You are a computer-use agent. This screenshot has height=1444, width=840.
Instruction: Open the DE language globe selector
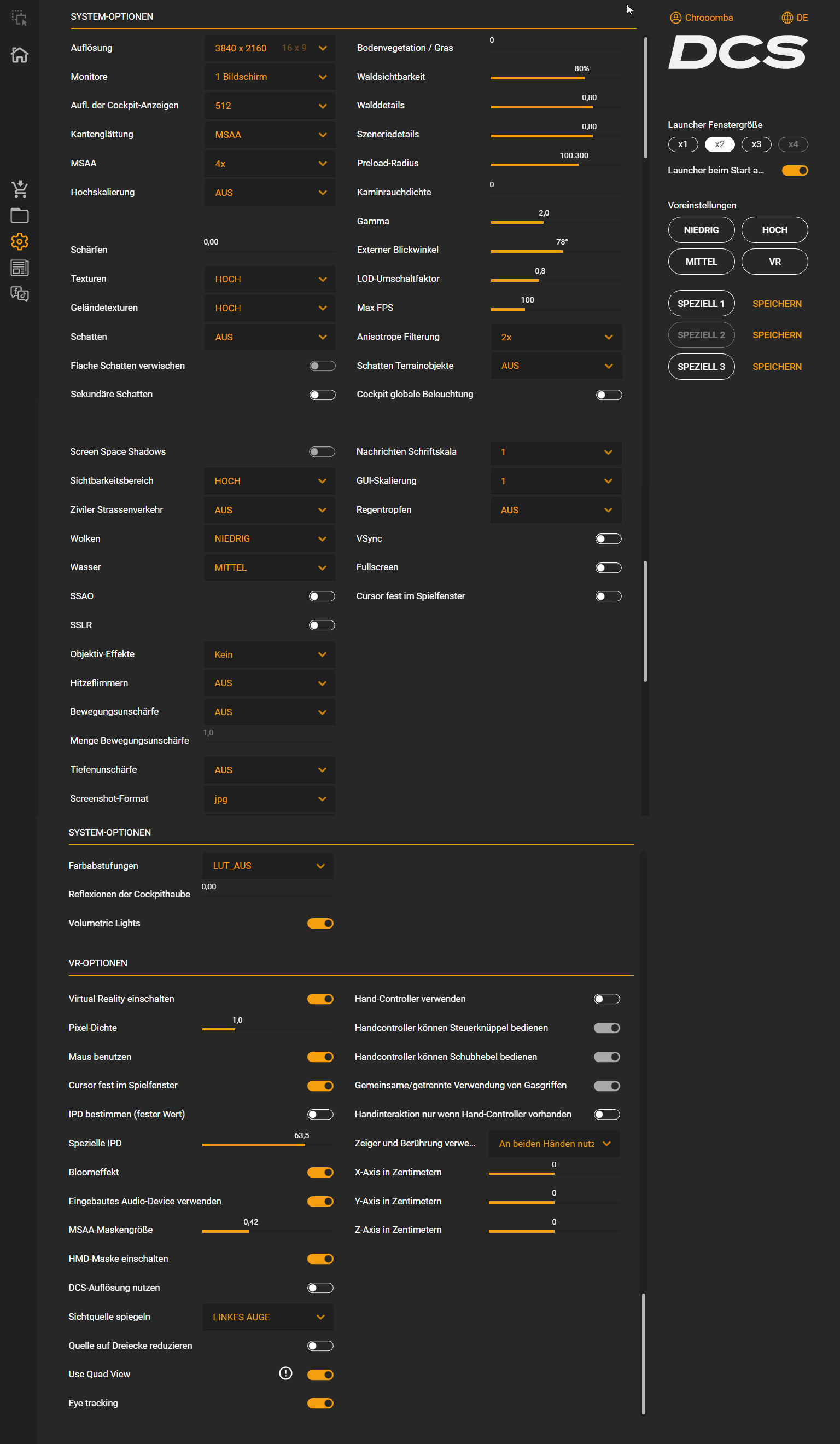click(787, 17)
